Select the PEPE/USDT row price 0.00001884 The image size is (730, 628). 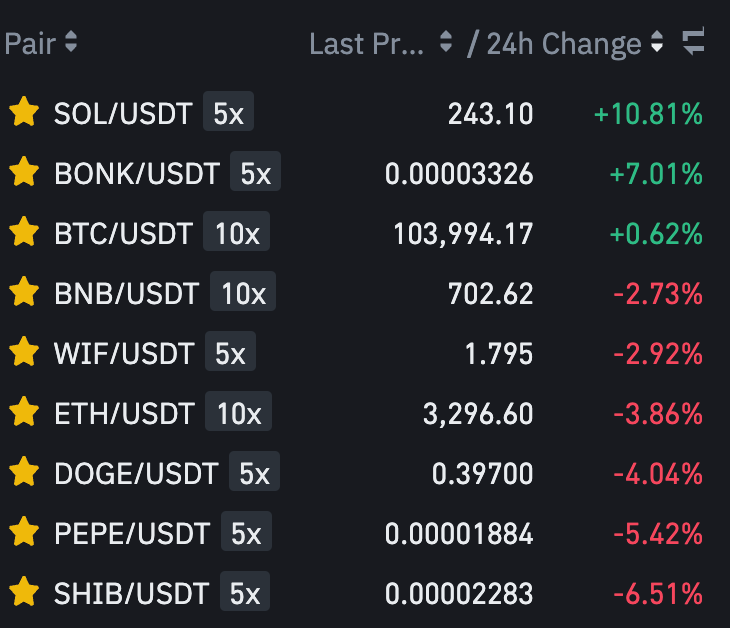point(459,533)
